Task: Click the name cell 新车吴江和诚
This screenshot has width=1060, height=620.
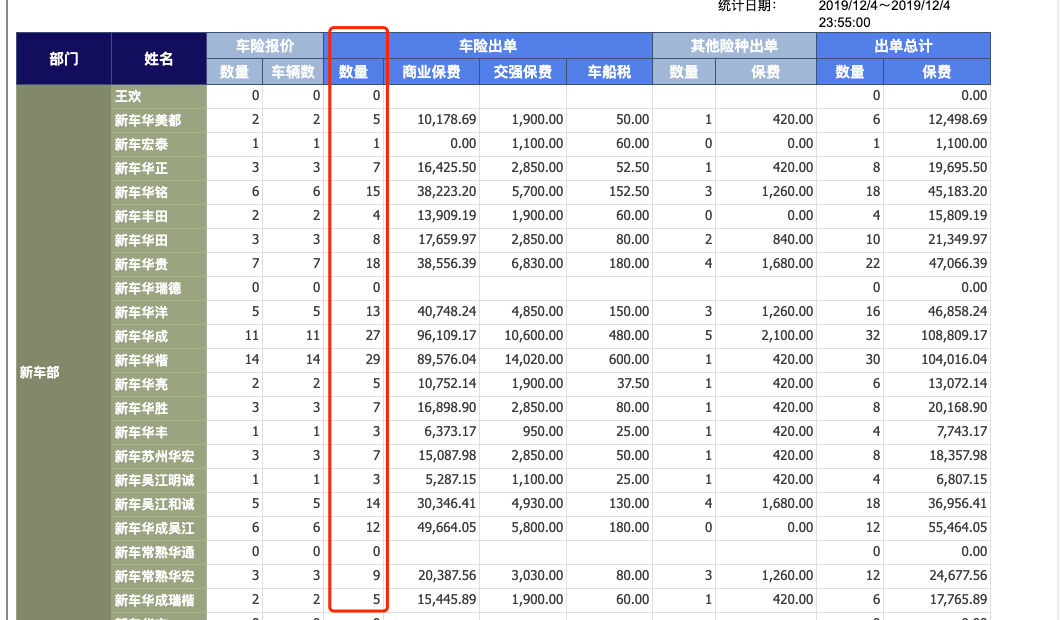Action: pos(159,504)
